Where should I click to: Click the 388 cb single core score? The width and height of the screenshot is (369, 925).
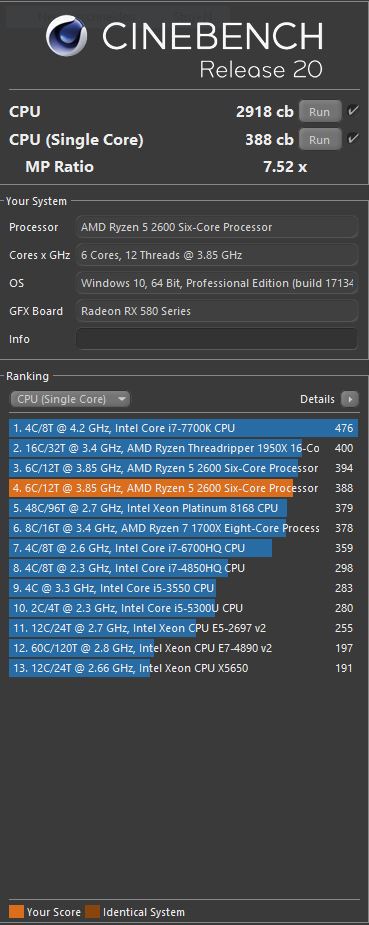tap(269, 140)
